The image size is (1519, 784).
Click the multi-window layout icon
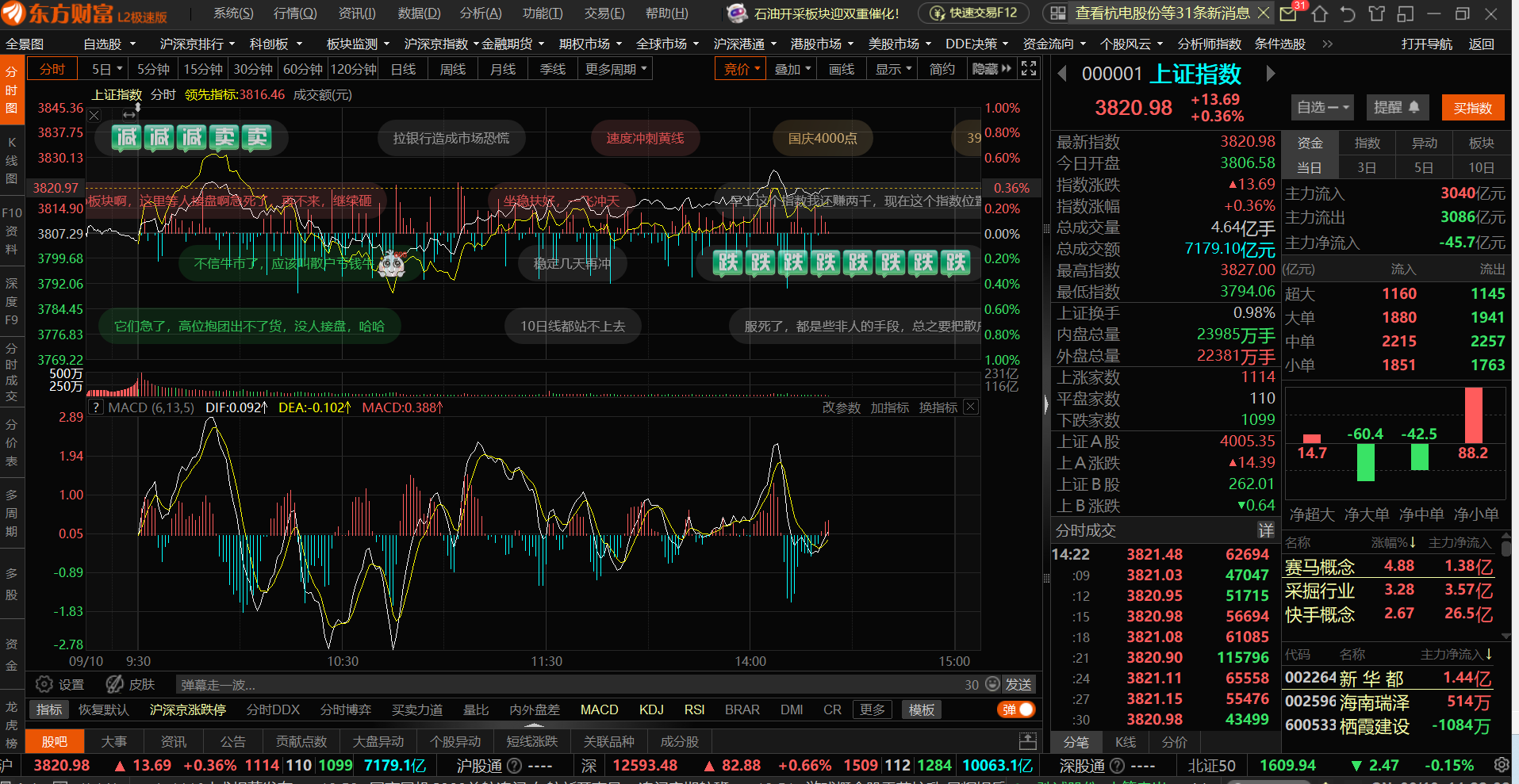click(x=1406, y=13)
